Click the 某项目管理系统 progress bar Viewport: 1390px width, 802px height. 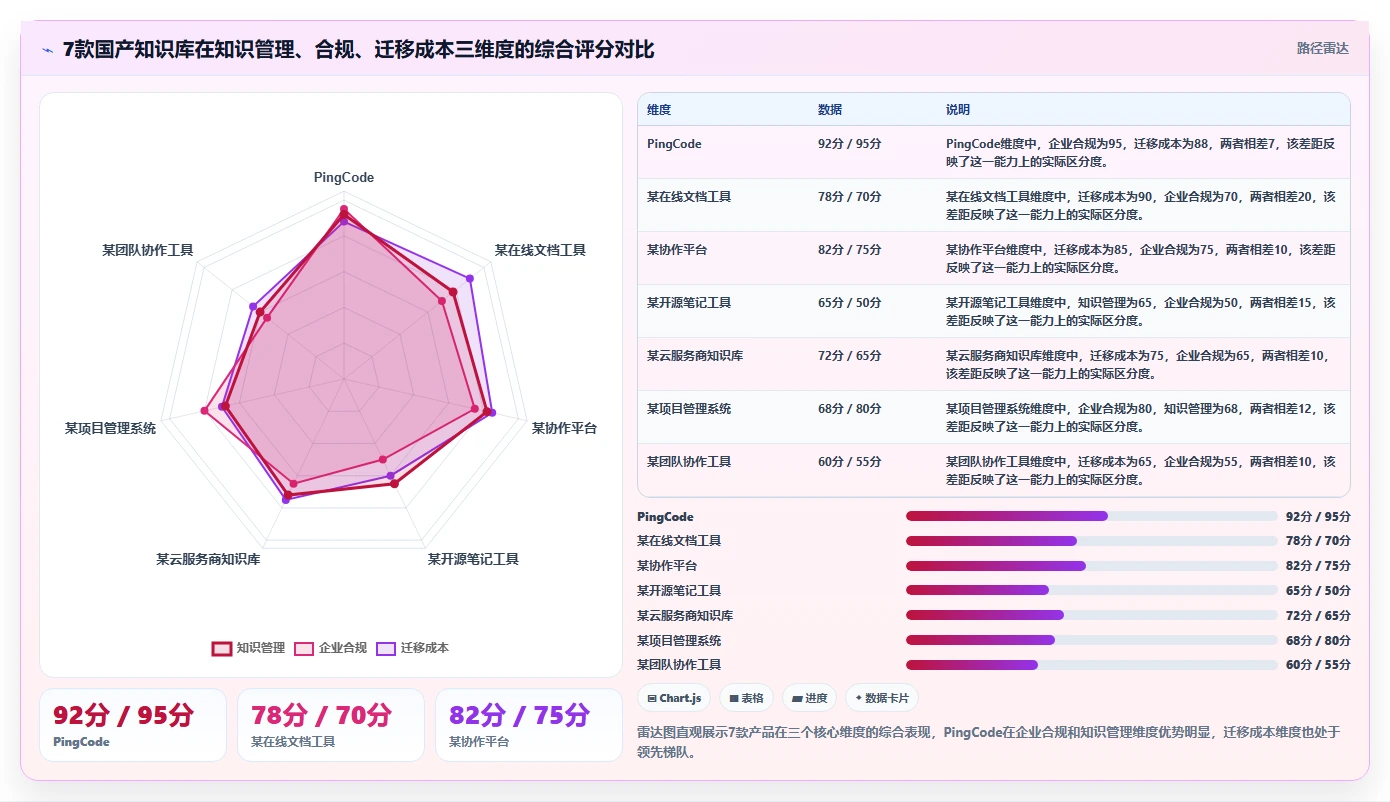[x=1092, y=640]
